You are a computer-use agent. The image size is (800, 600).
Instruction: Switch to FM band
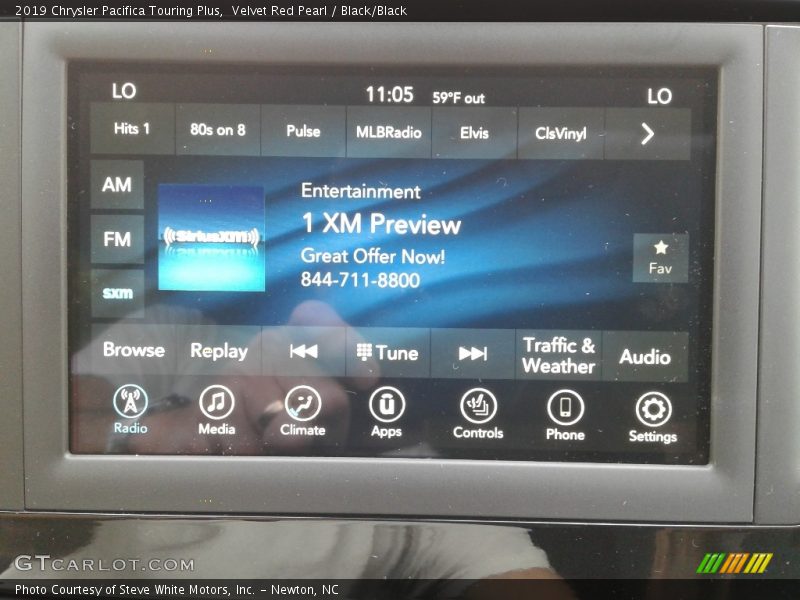point(117,239)
